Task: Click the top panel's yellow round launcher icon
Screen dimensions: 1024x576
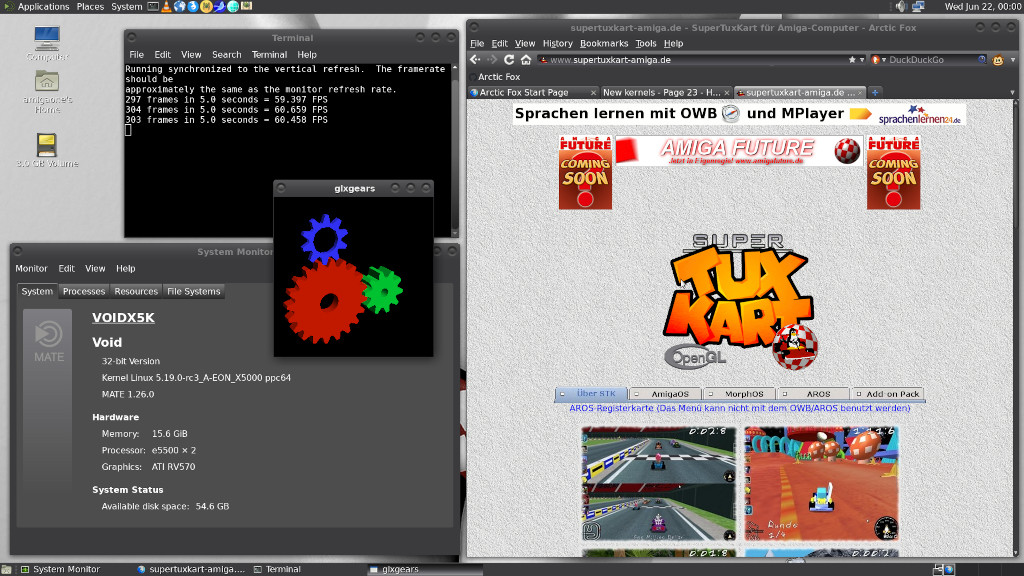Action: pos(206,7)
